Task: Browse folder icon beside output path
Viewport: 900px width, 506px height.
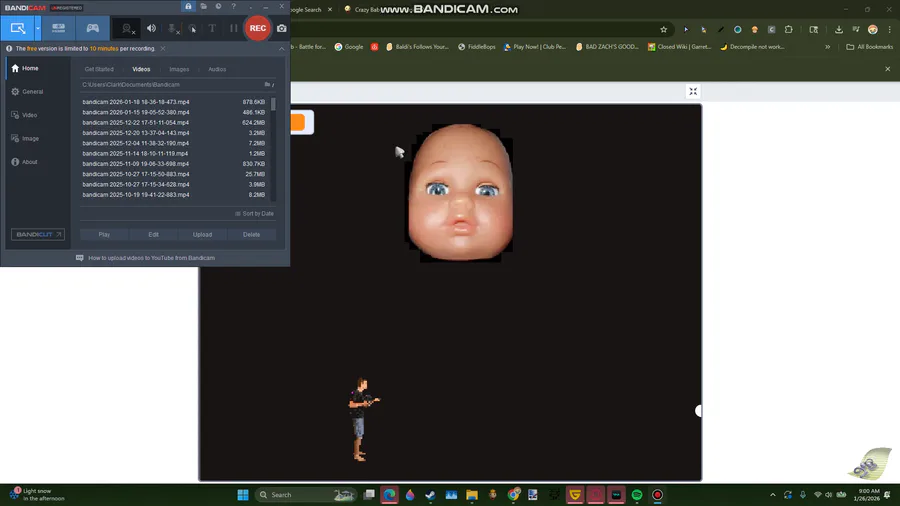Action: 269,85
